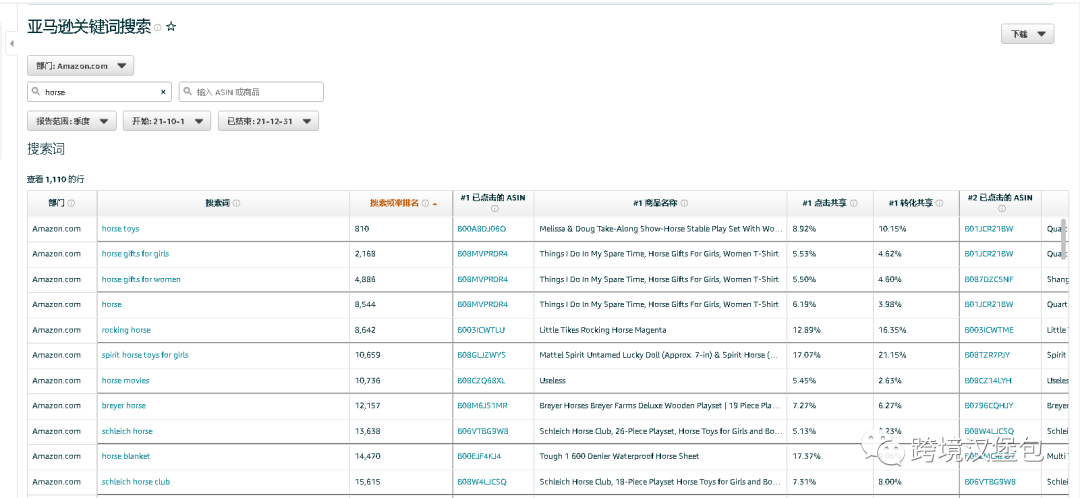Select search rank value 14,470

367,457
